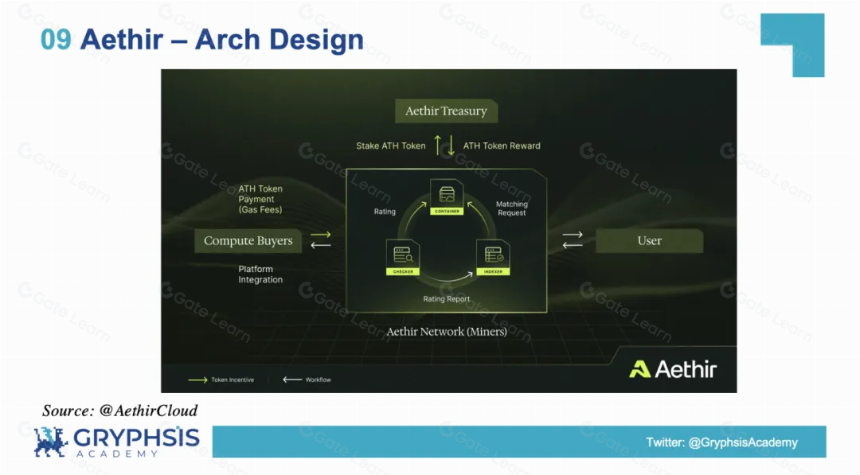Click the 'Token Incentive' legend entry
Screen dimensions: 860x475
click(221, 380)
